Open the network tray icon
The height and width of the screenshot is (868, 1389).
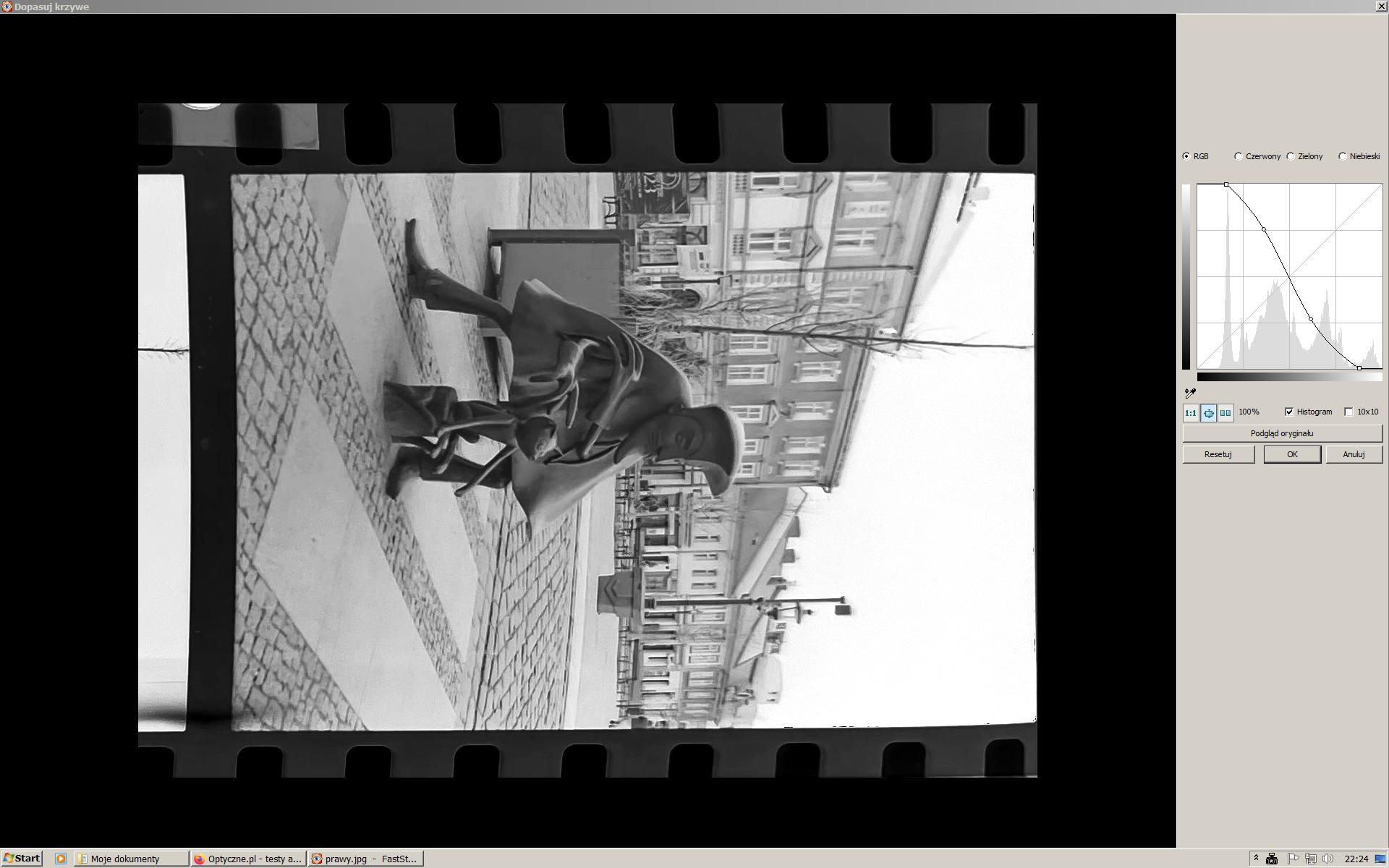[1310, 859]
